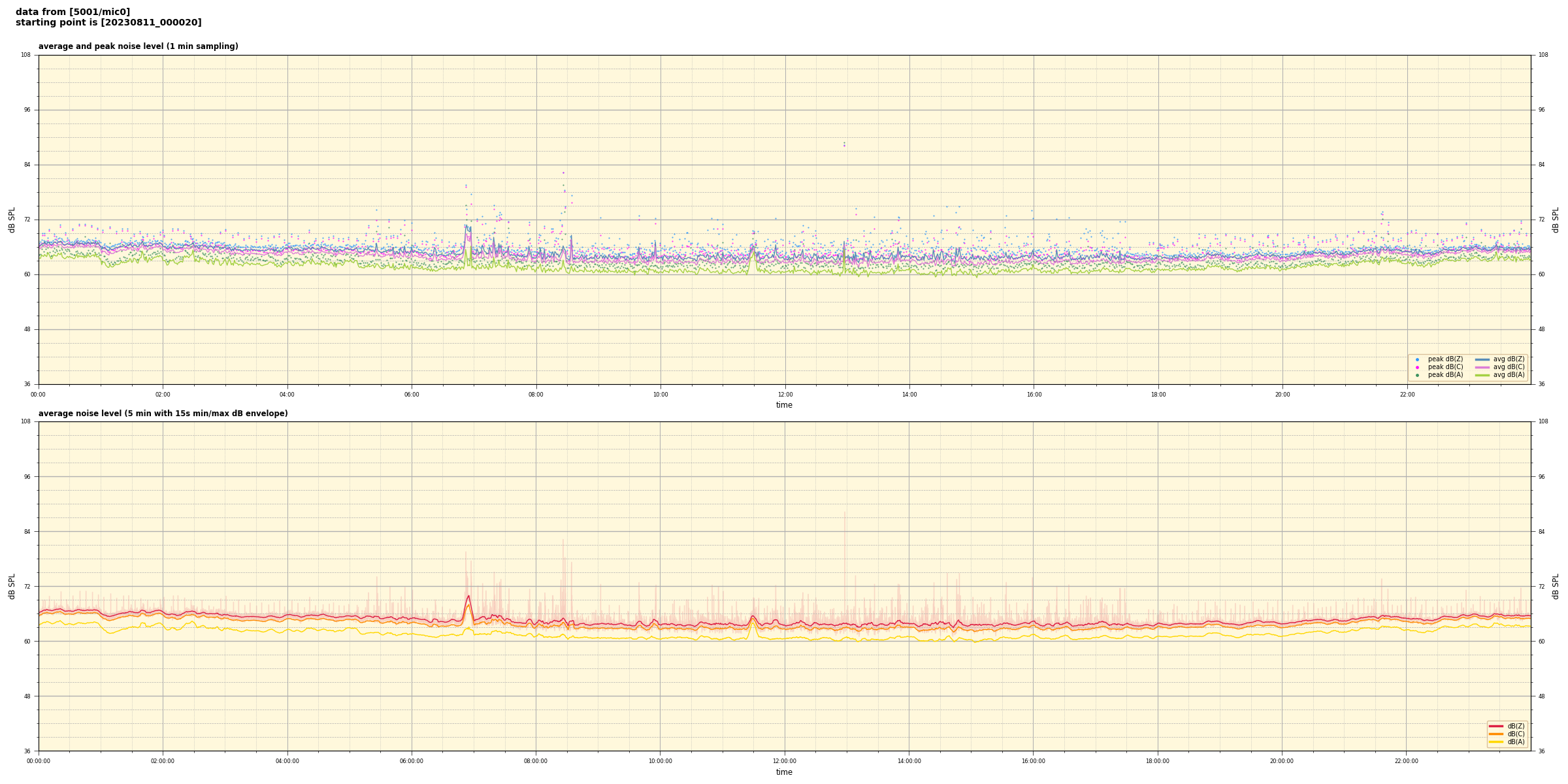The width and height of the screenshot is (1568, 784).
Task: Click the 'average noise level (5 min...)' title
Action: coord(163,414)
